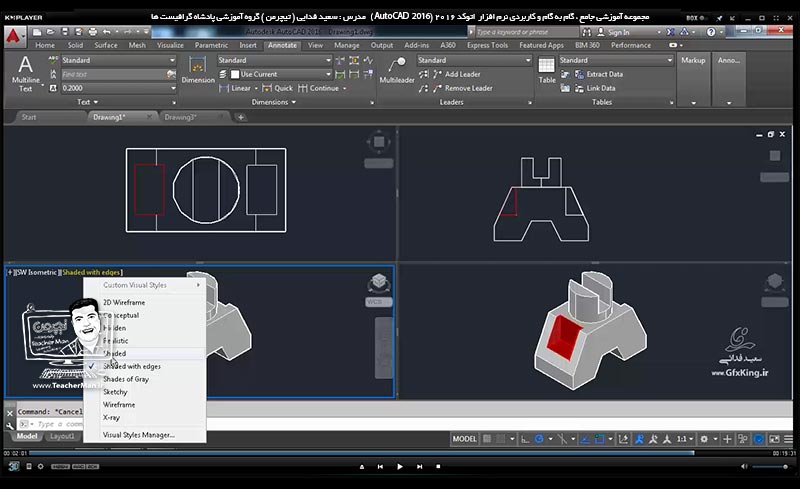Click the find text search icon
Image resolution: width=800 pixels, height=489 pixels.
(171, 75)
